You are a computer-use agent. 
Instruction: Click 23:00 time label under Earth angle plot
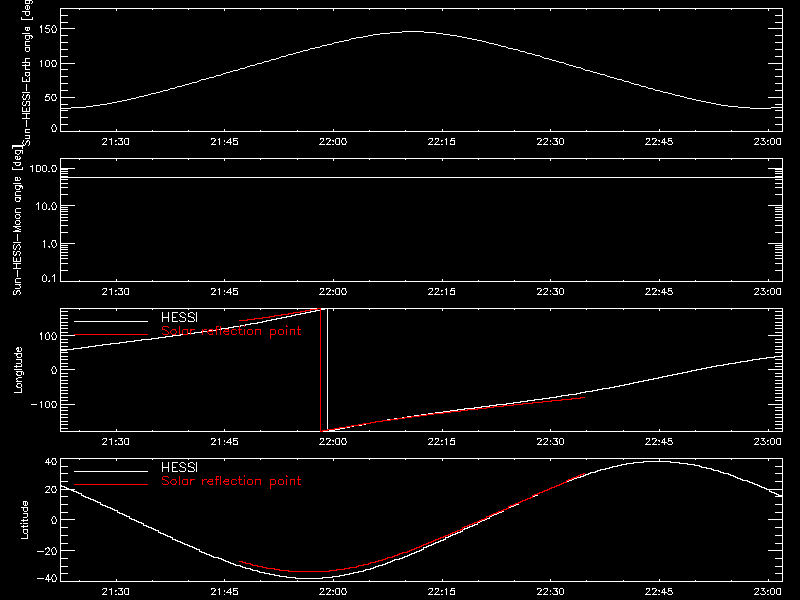(768, 142)
